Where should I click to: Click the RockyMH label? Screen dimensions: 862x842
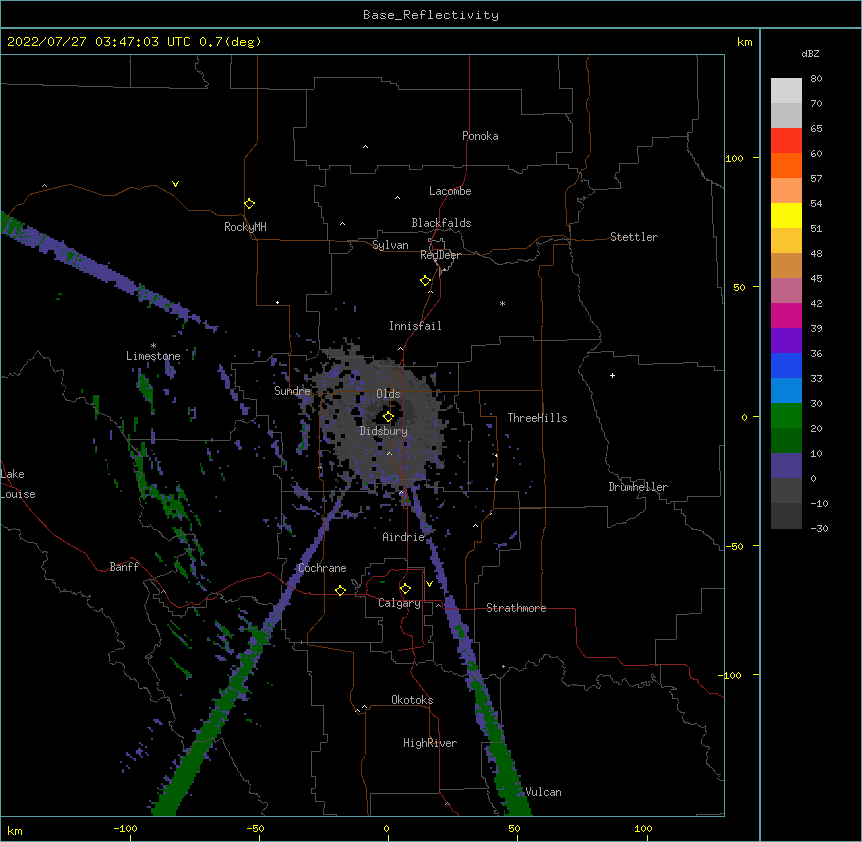pos(245,227)
